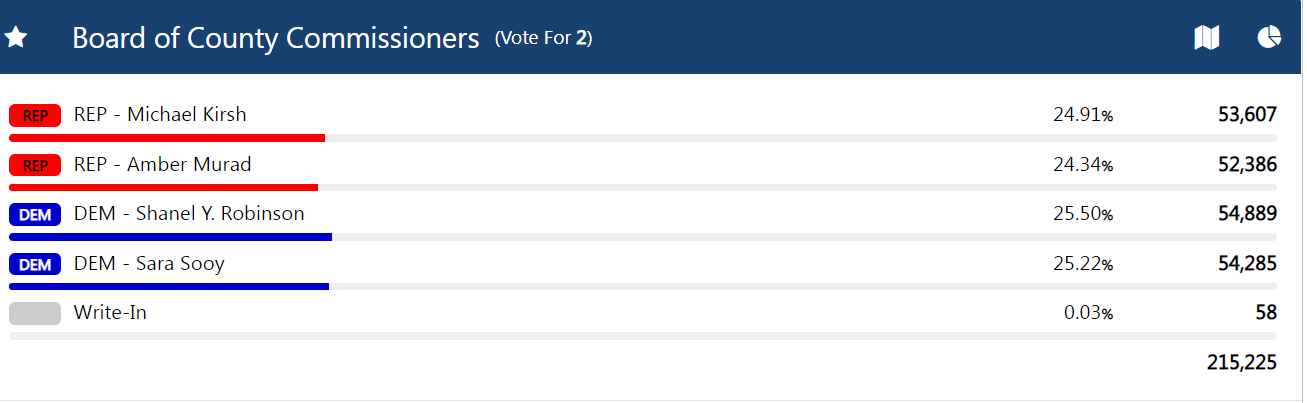Click the DEM badge for Sara Sooy
Viewport: 1307px width, 403px height.
tap(35, 264)
